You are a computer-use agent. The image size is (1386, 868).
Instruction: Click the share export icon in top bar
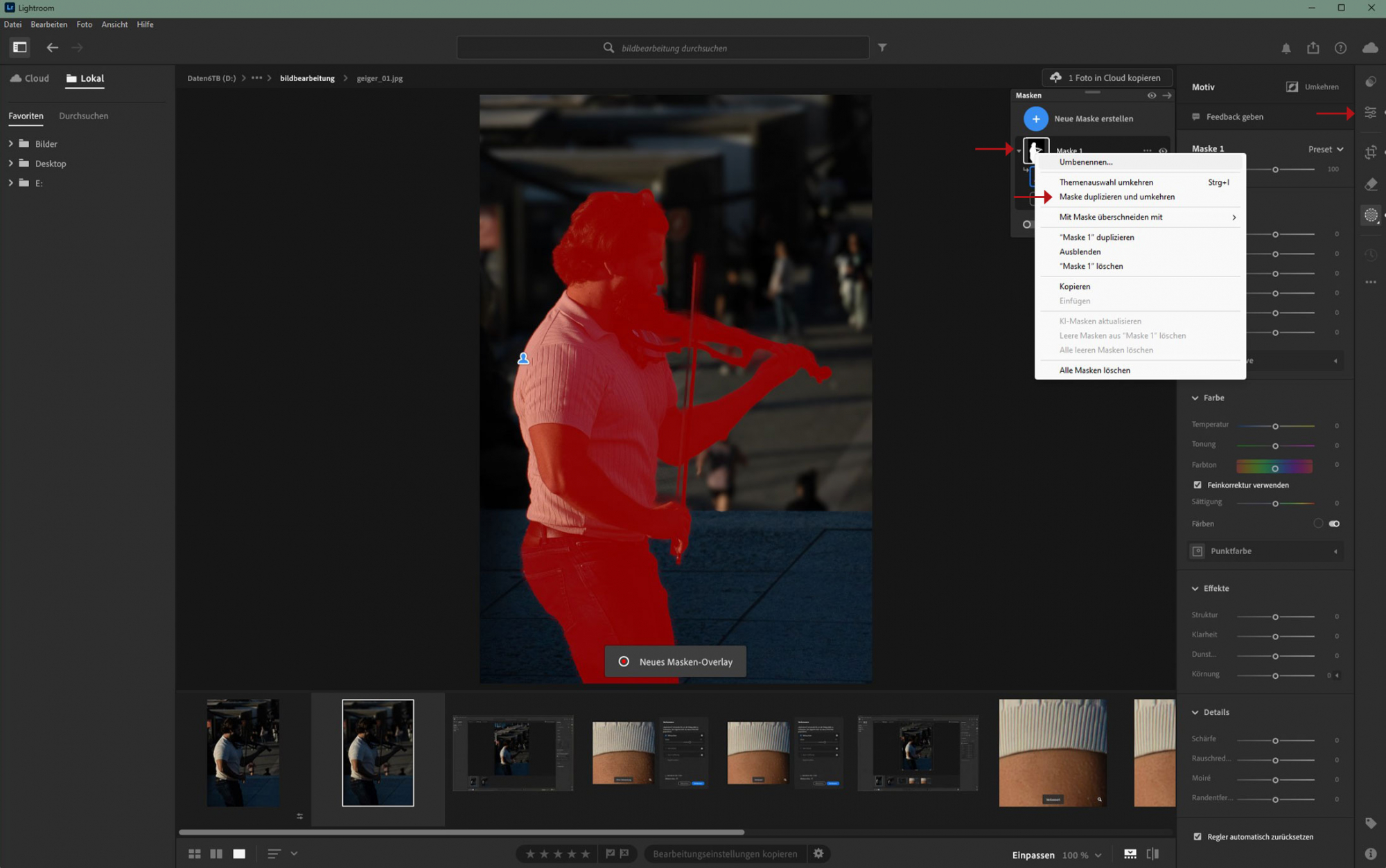(1313, 48)
